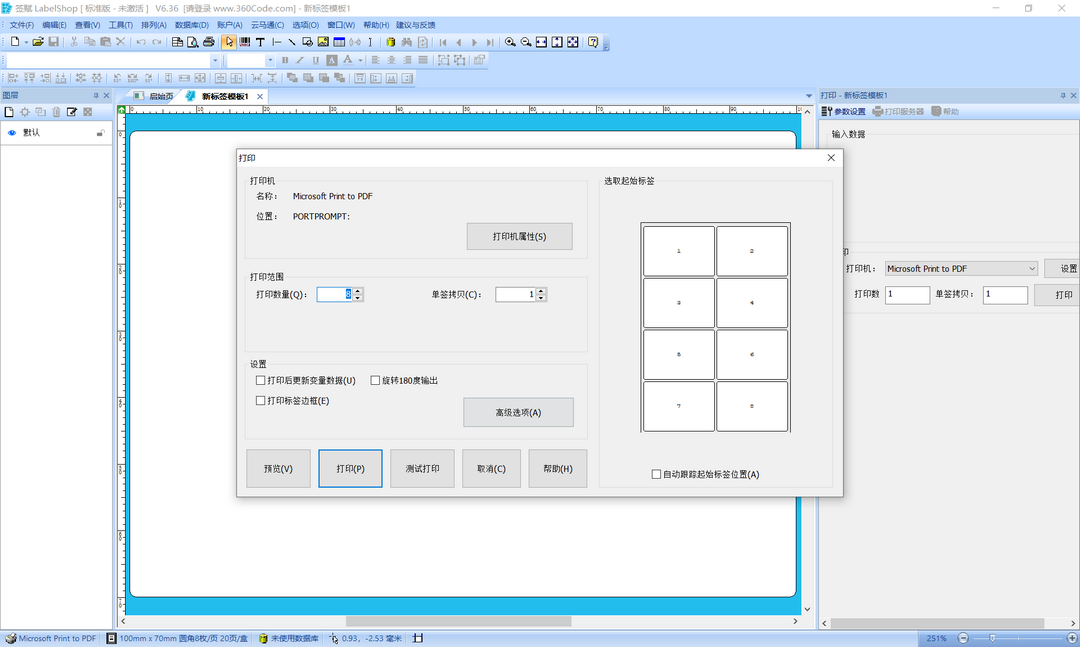This screenshot has height=647, width=1080.
Task: Click the zoom in magnifier icon
Action: [510, 42]
